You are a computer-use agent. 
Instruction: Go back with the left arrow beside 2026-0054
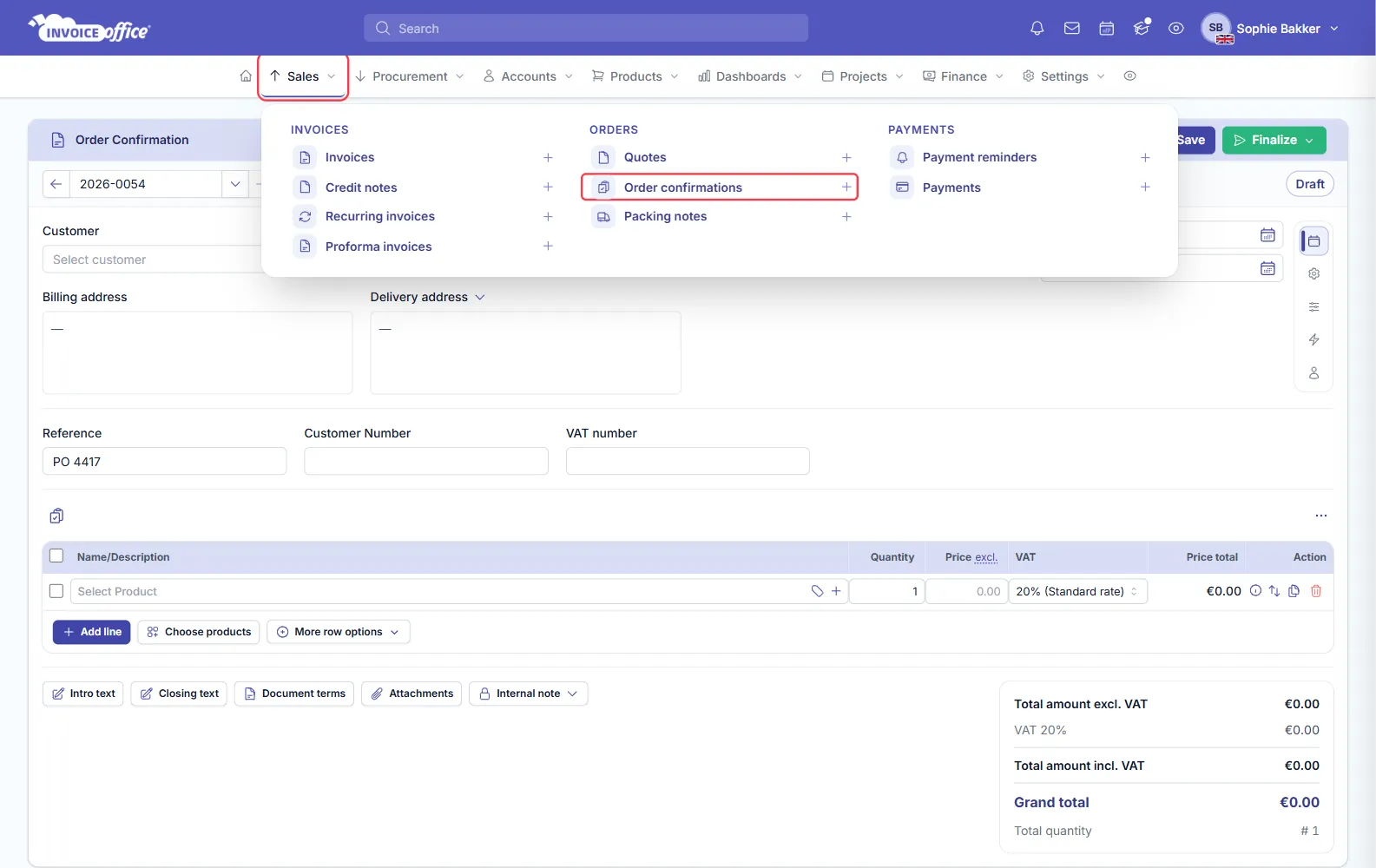pos(56,184)
